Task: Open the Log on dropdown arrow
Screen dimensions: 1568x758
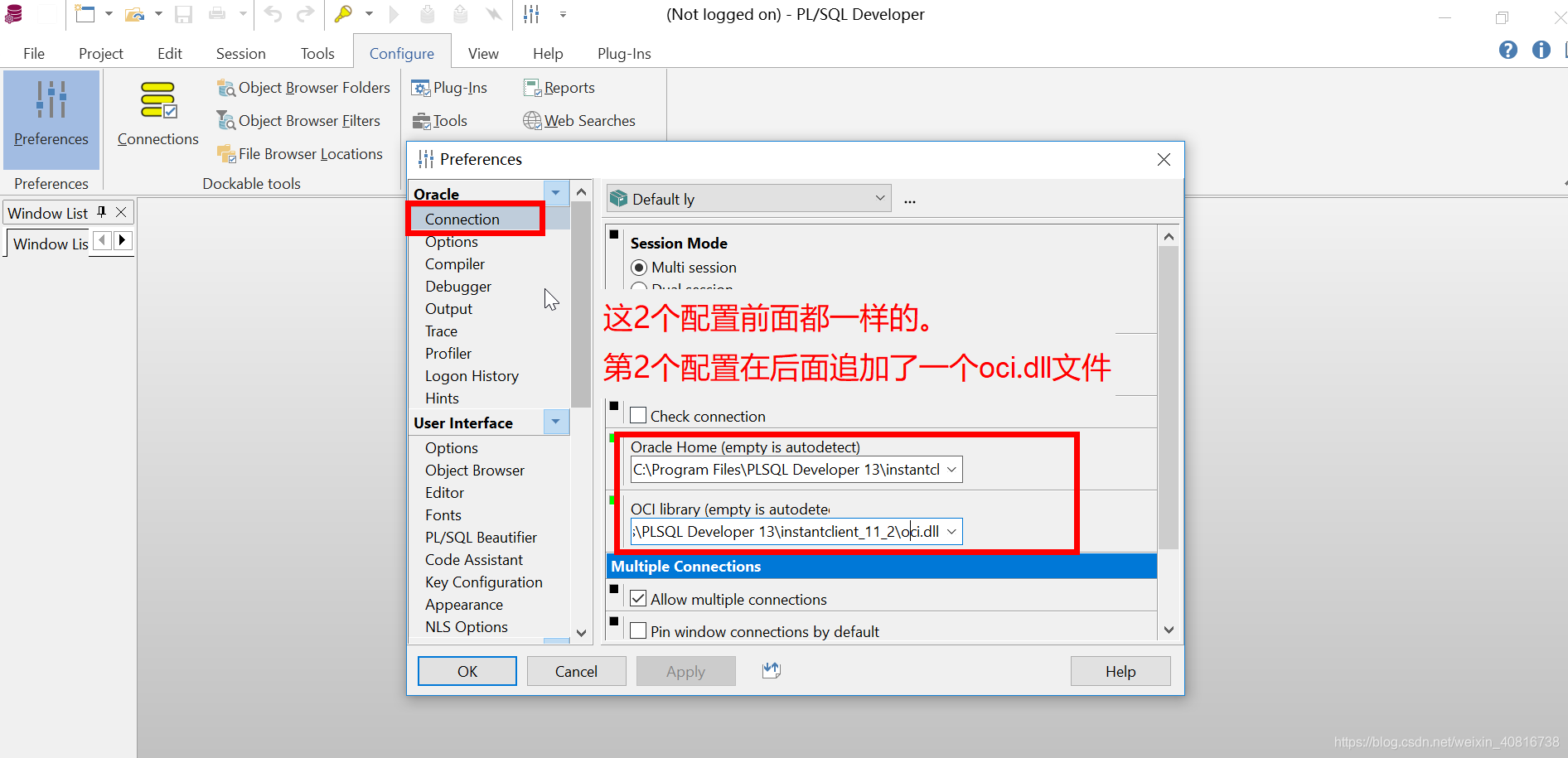Action: coord(369,14)
